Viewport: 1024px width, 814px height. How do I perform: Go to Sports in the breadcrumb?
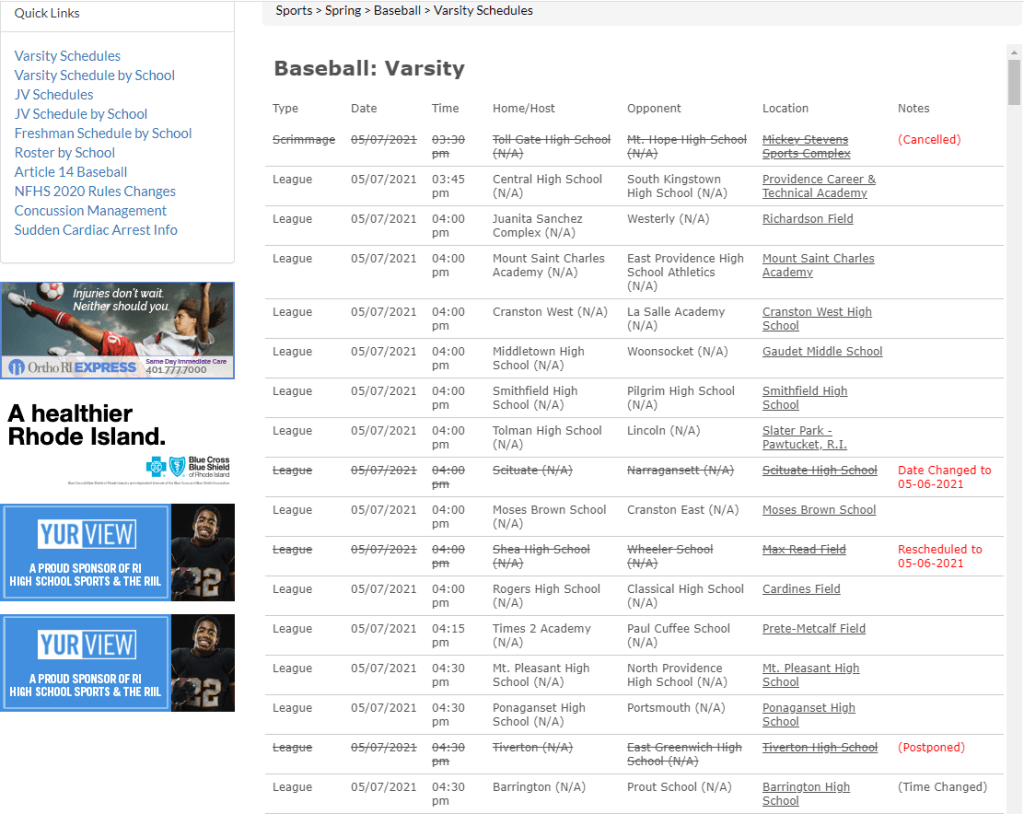(x=294, y=11)
